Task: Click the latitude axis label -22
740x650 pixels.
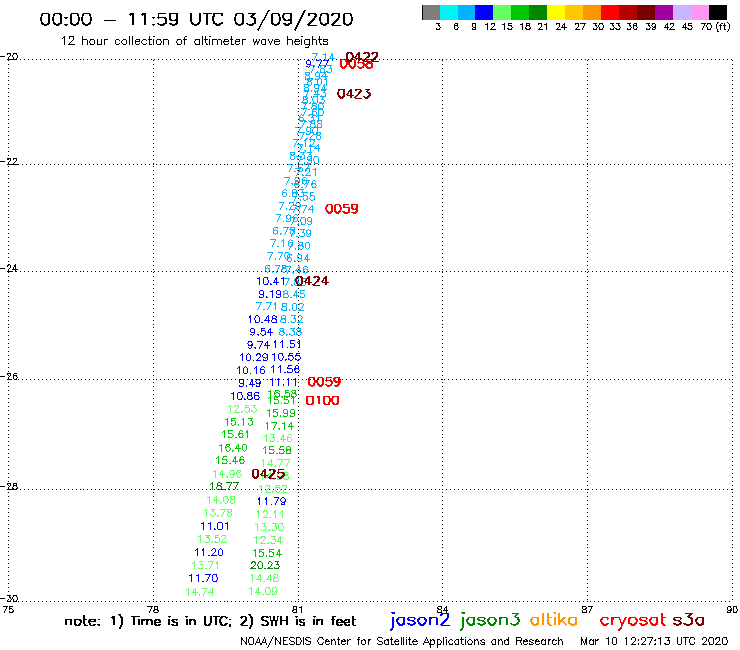Action: point(9,161)
